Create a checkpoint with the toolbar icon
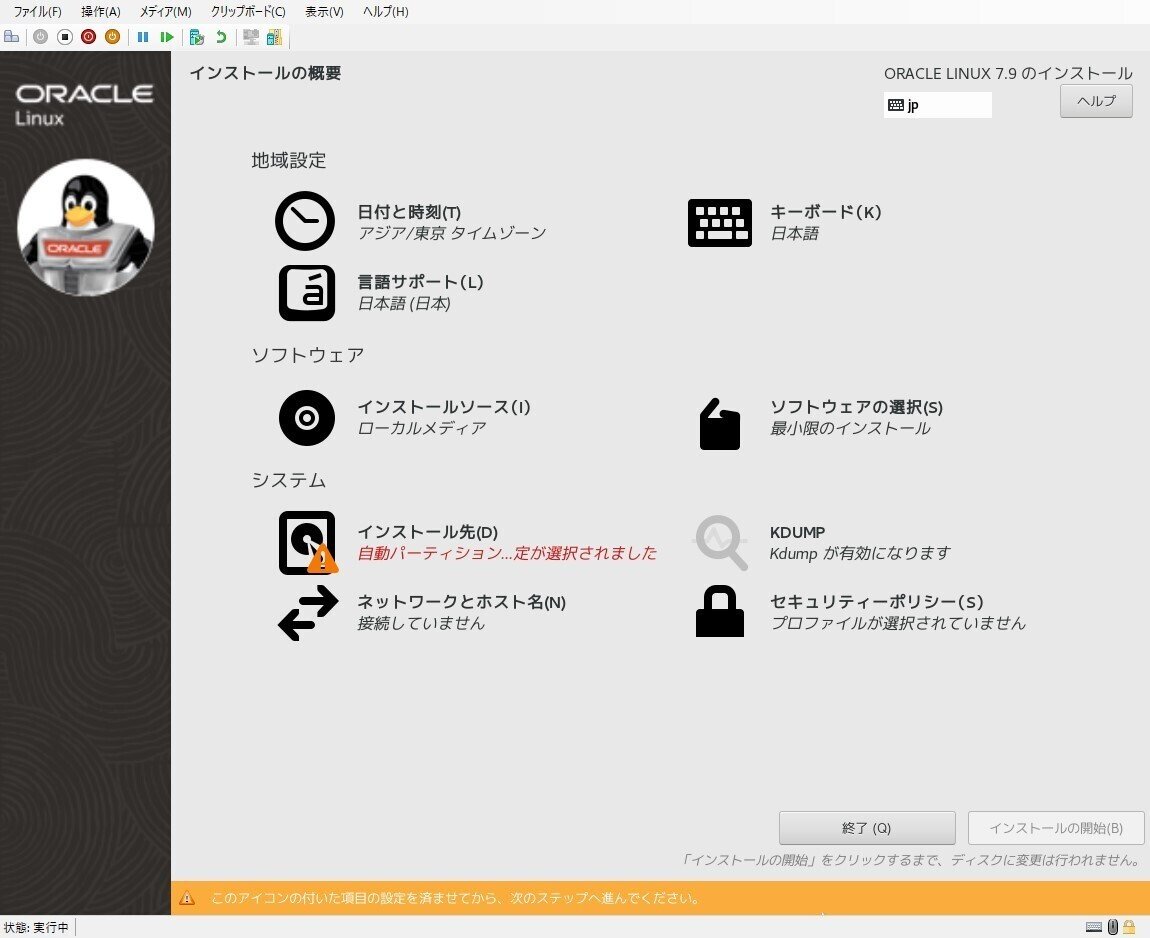 [x=197, y=37]
